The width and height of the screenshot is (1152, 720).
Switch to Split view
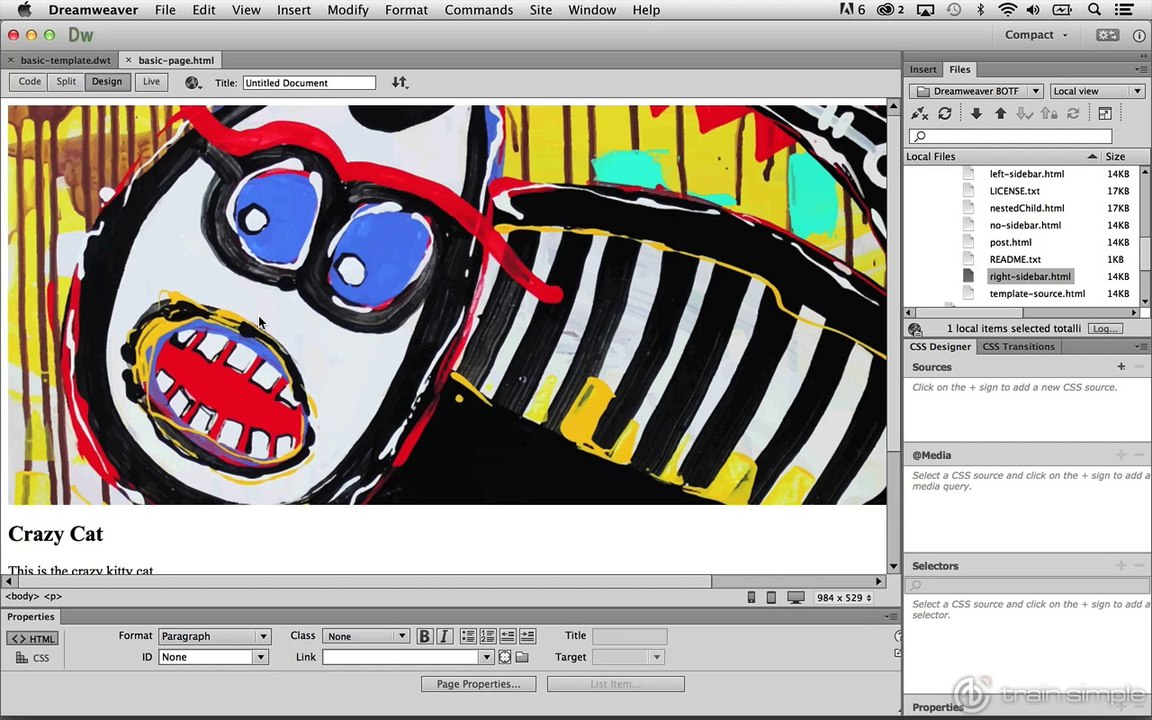(66, 82)
